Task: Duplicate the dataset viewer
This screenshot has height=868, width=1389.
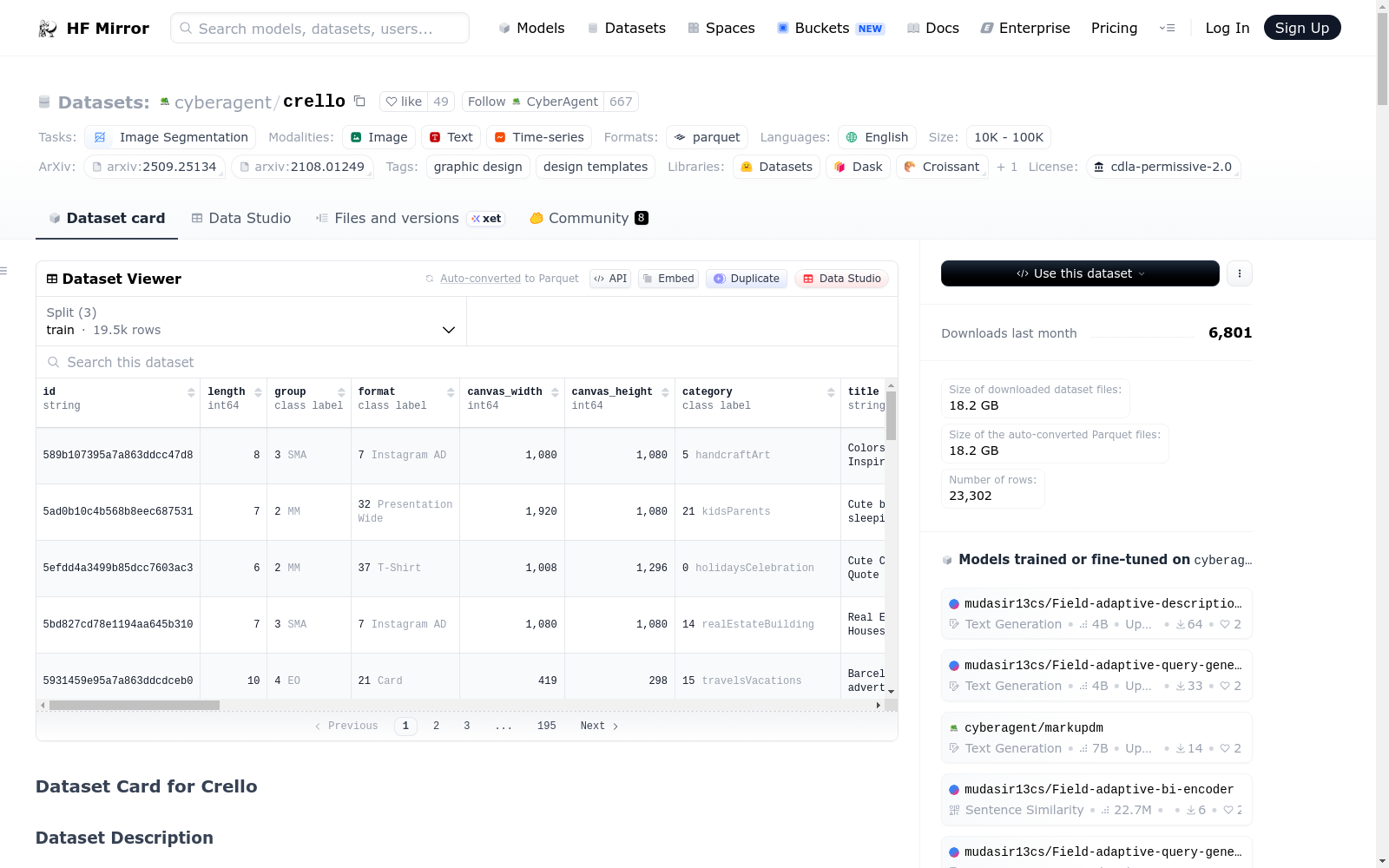Action: click(x=747, y=279)
